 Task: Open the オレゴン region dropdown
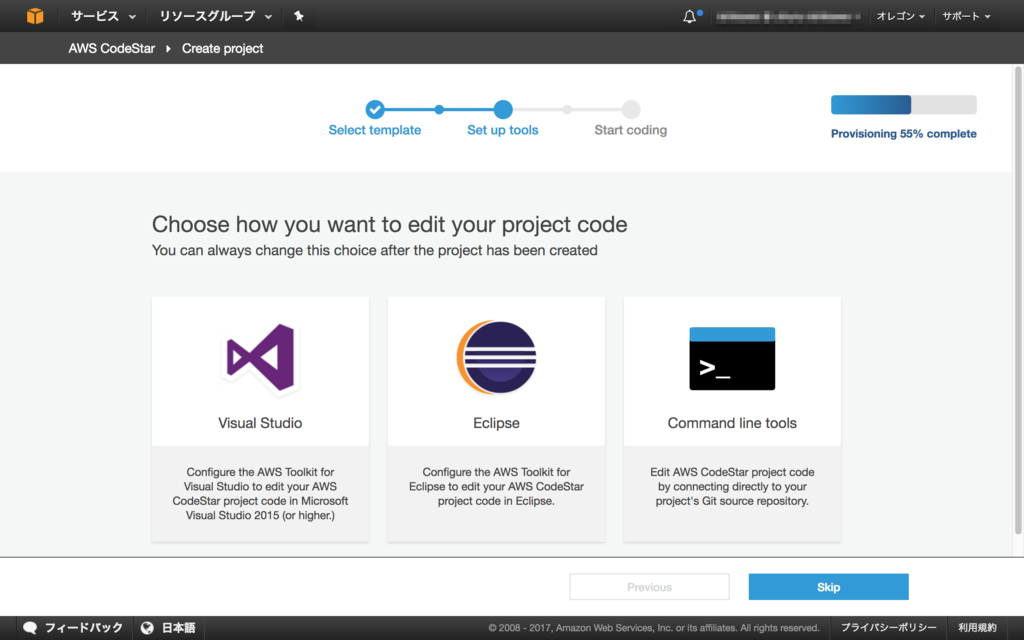coord(901,16)
